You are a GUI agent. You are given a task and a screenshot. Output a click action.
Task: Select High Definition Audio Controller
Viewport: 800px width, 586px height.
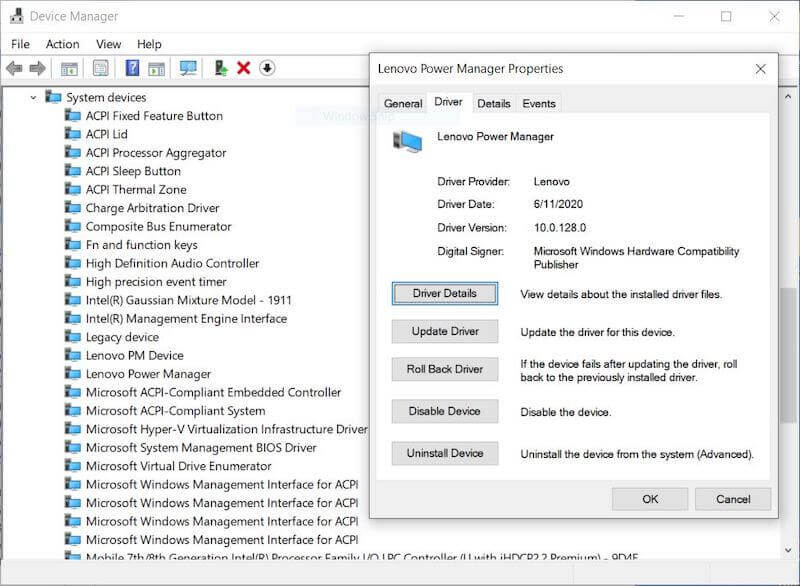pos(172,263)
